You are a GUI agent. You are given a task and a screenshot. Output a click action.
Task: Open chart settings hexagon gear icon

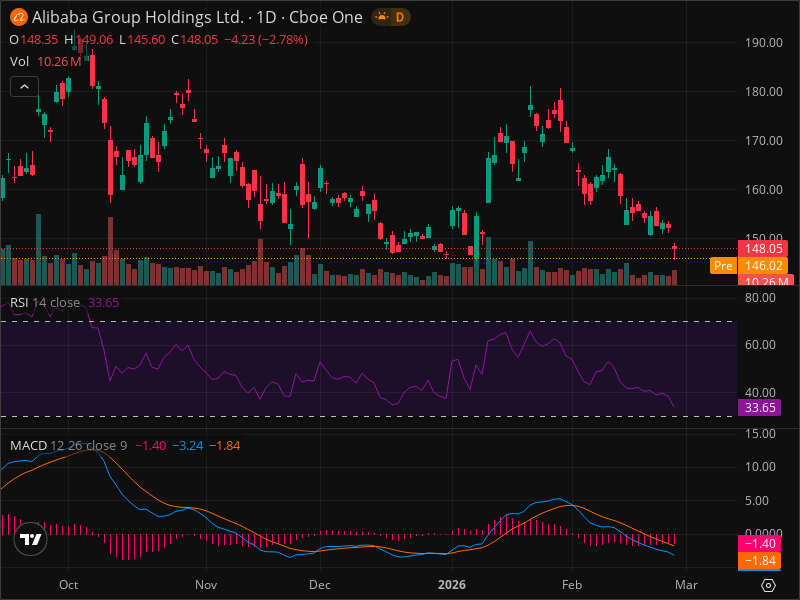pyautogui.click(x=768, y=585)
